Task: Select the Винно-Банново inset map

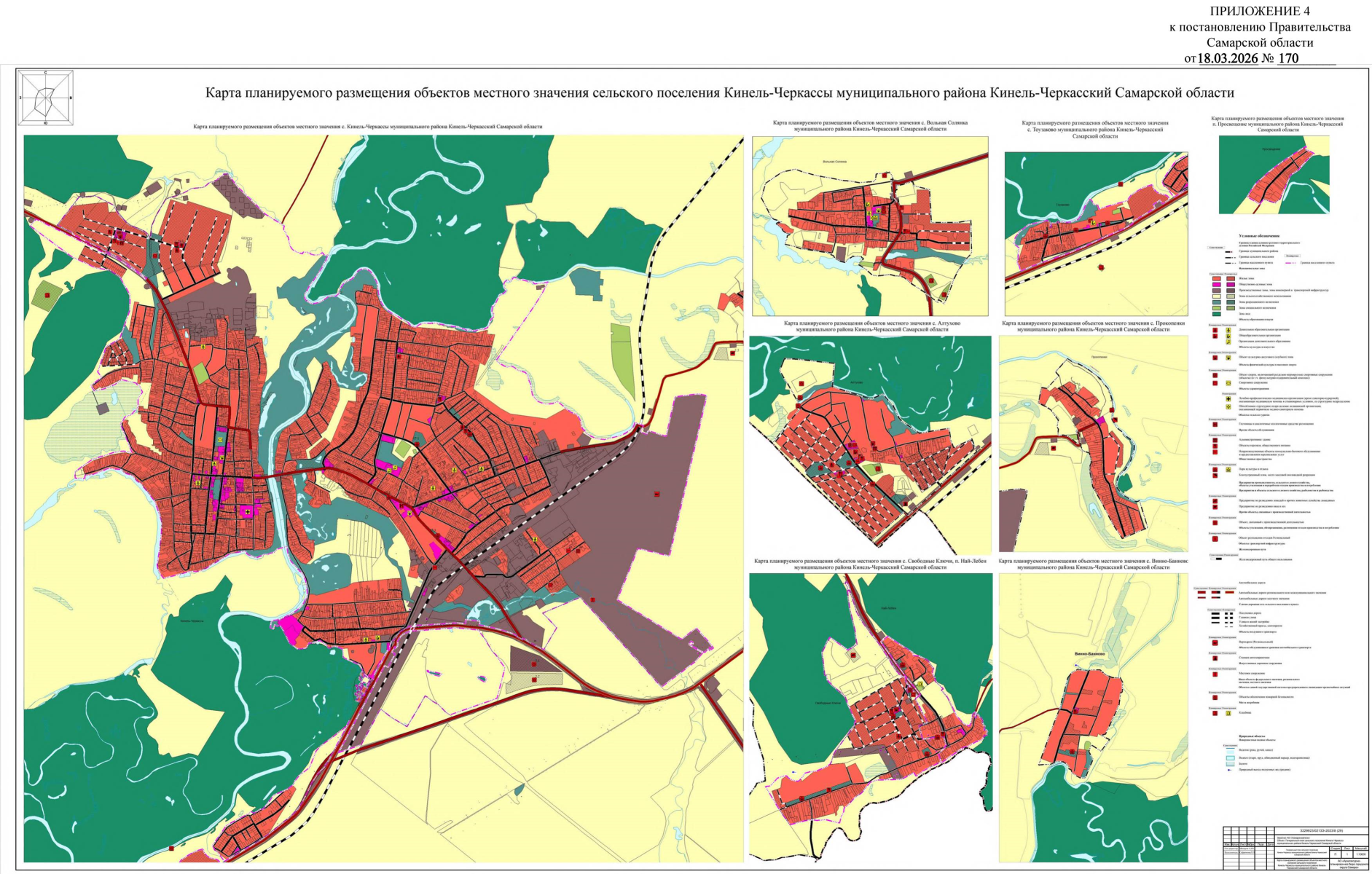Action: [1093, 717]
